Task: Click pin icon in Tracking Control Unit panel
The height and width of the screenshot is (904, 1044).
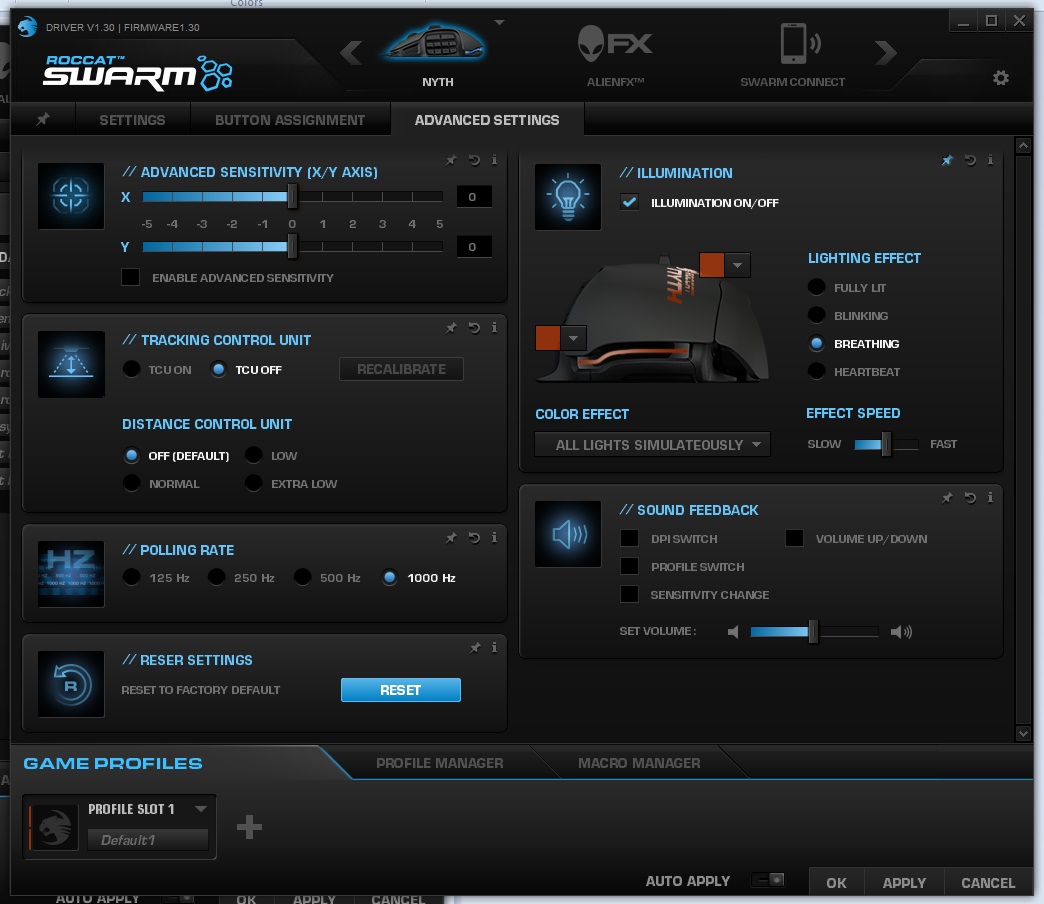Action: point(451,328)
